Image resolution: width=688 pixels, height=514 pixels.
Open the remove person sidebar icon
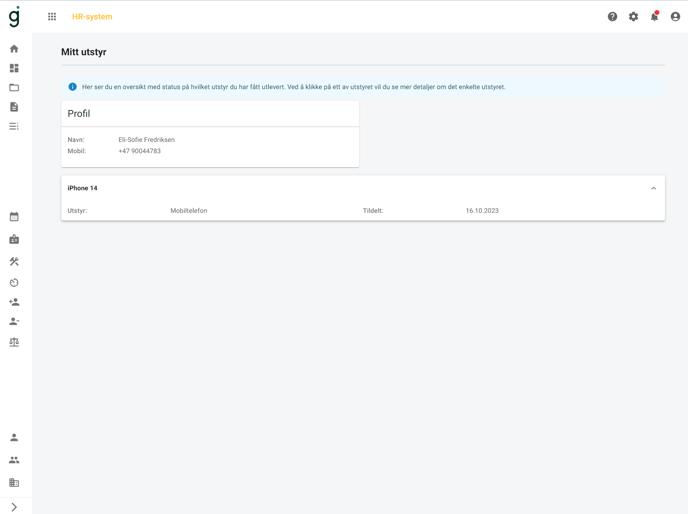pos(14,321)
